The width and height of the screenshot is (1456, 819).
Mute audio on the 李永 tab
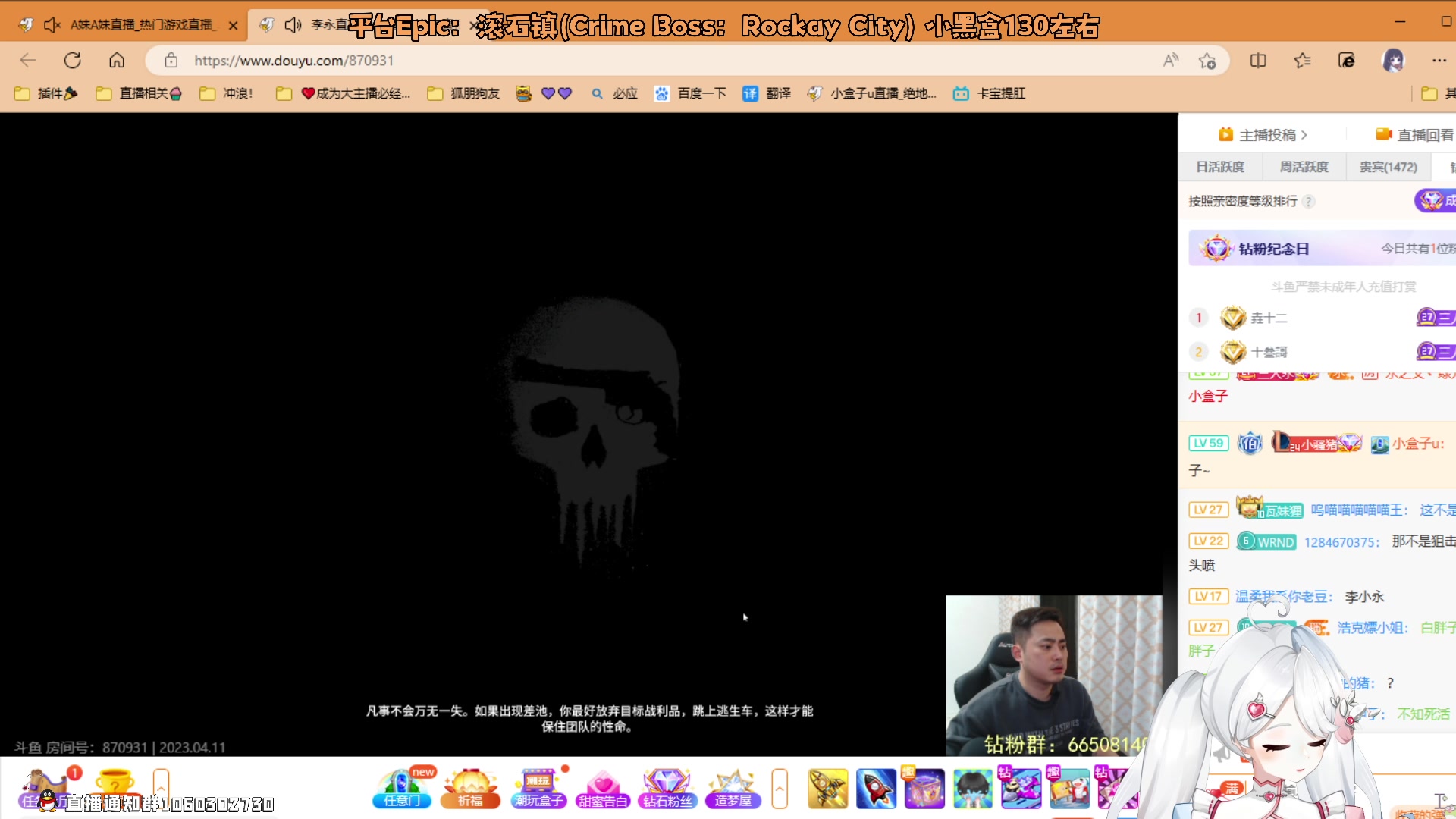tap(293, 25)
